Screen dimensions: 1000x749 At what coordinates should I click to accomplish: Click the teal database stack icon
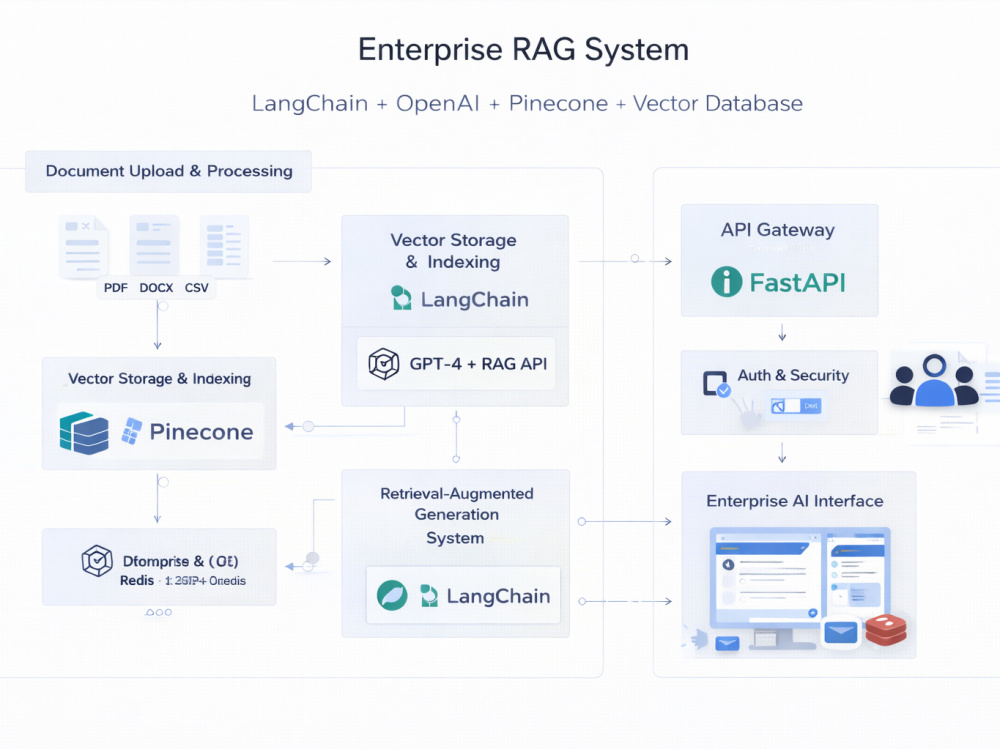coord(84,433)
